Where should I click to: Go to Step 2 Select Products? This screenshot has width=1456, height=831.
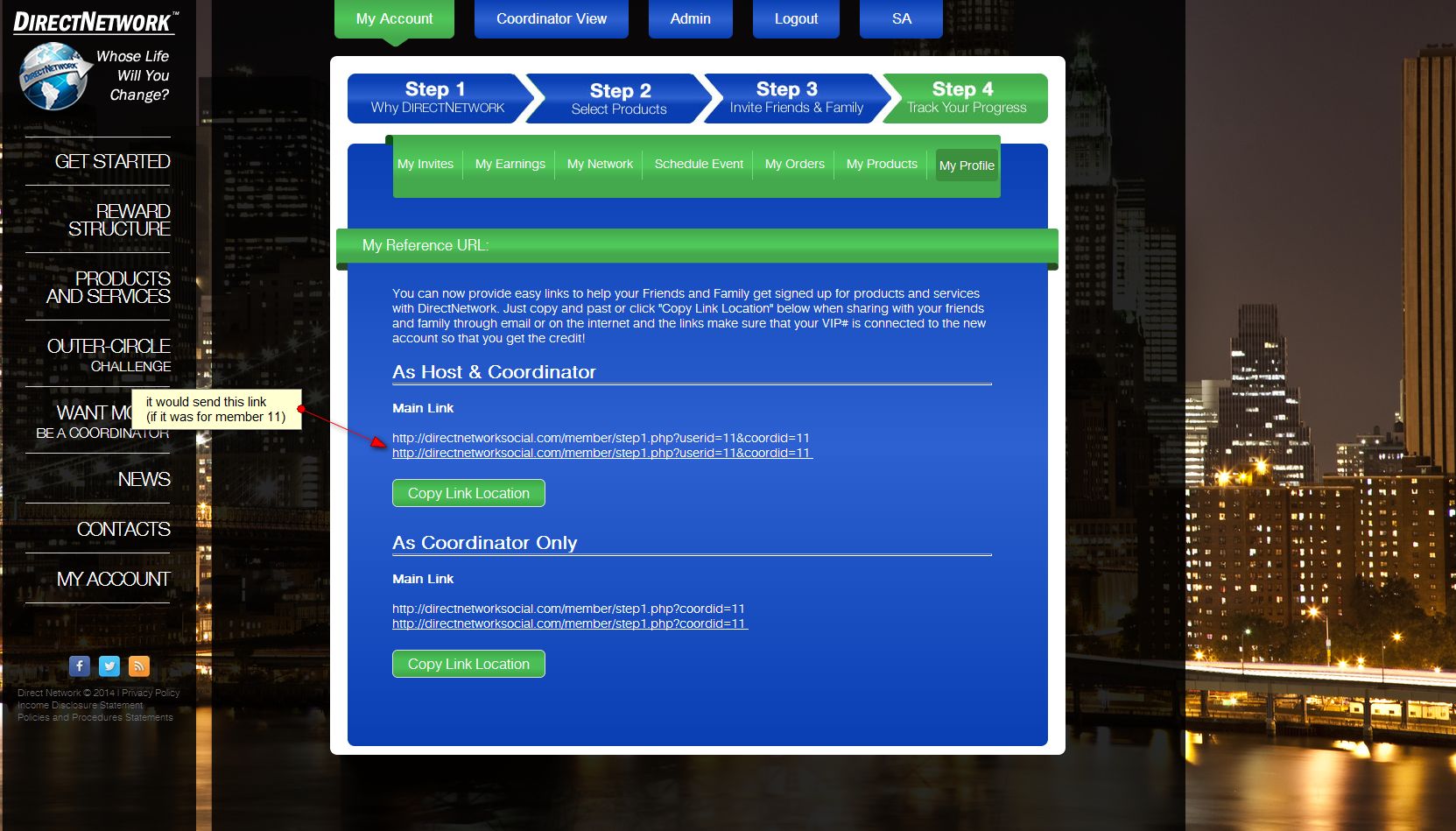[x=619, y=98]
